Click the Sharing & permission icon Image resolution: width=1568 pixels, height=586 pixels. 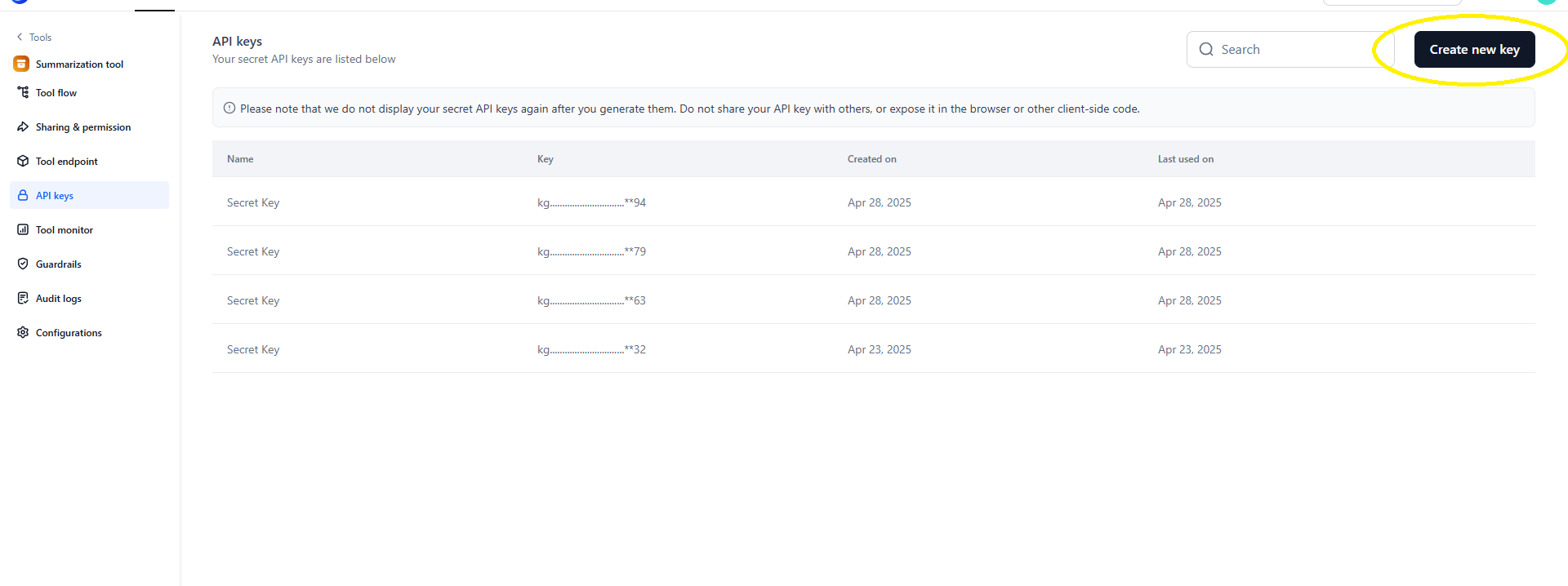(23, 127)
